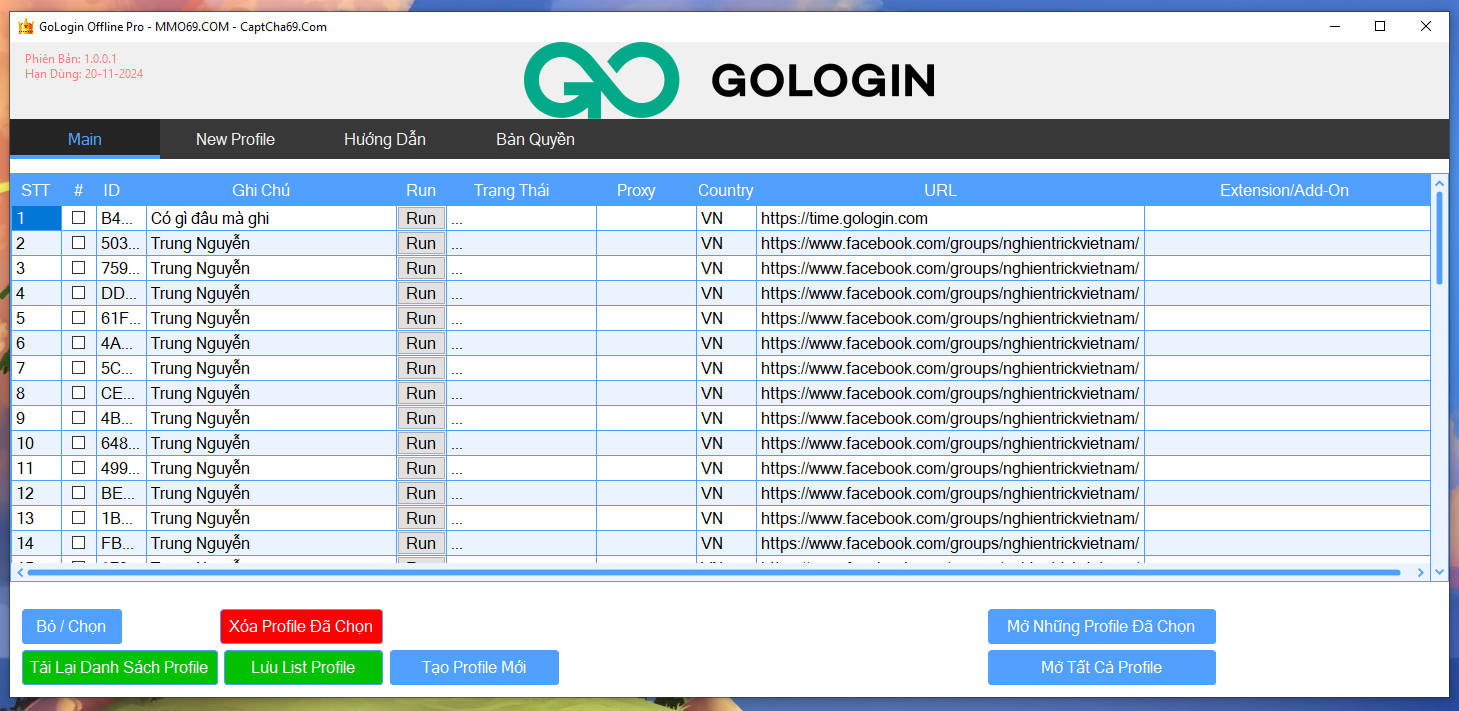Select the row 13 checkbox
The width and height of the screenshot is (1459, 711).
(78, 517)
